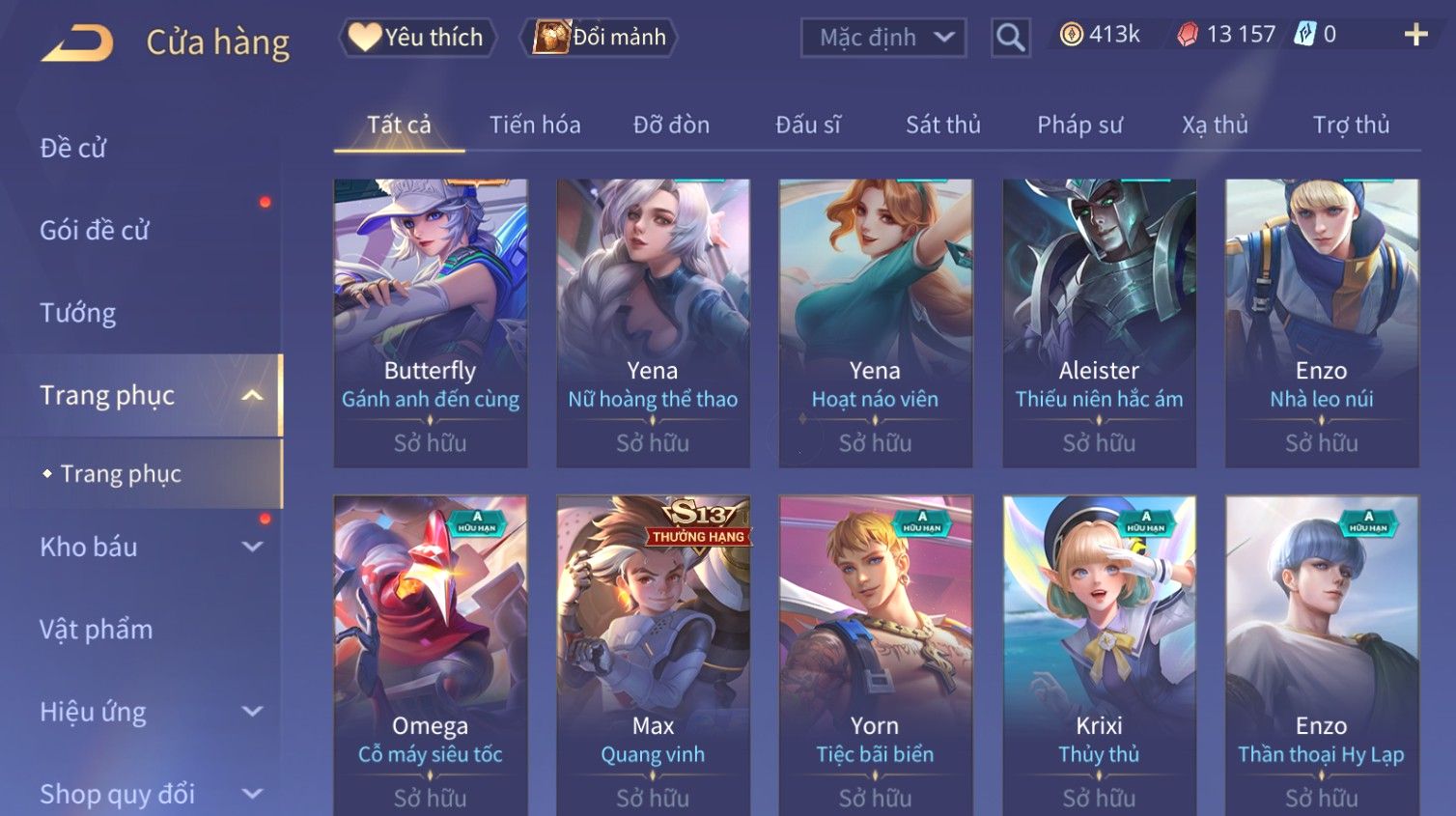Tap the gold coin balance icon

[1071, 35]
